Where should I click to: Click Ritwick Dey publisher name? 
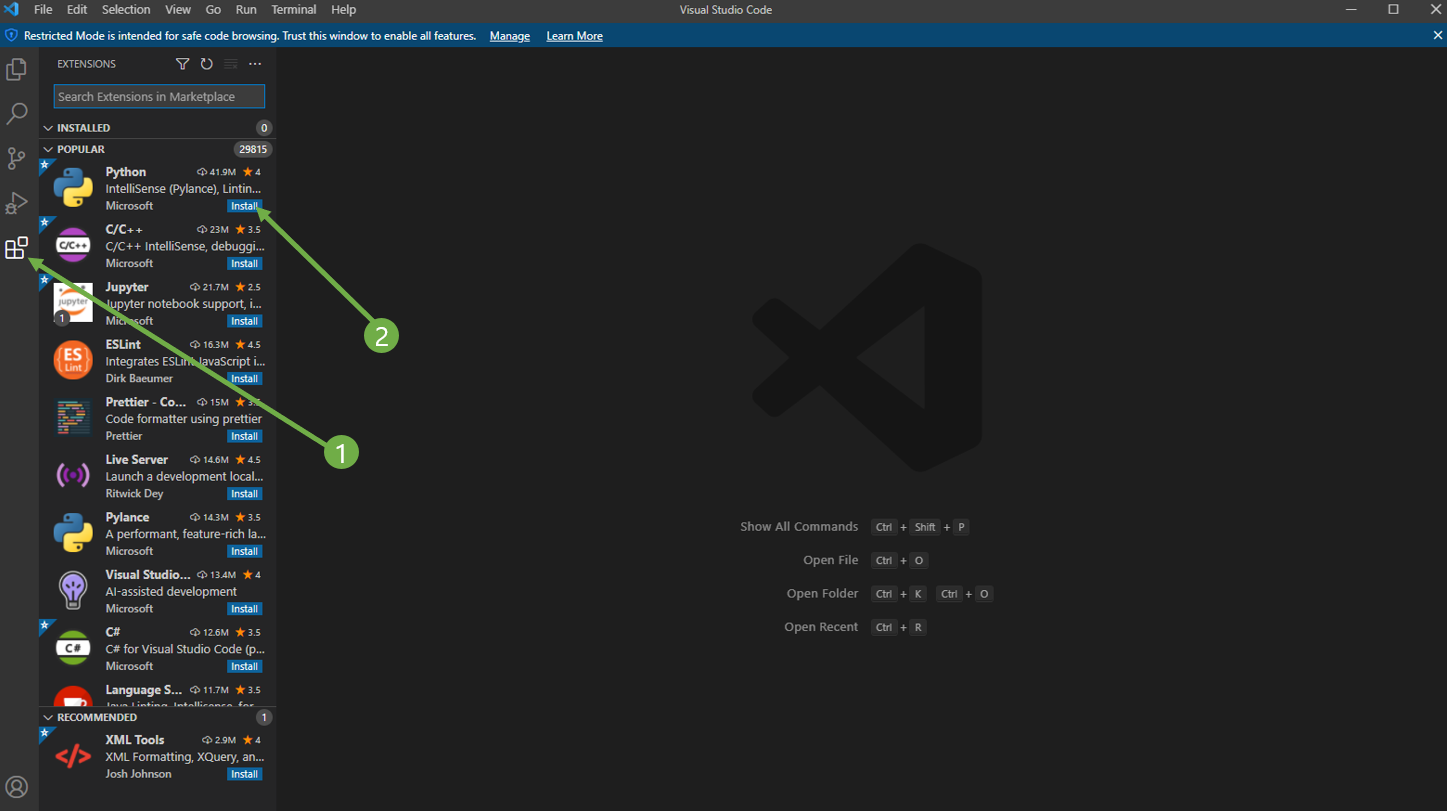134,494
